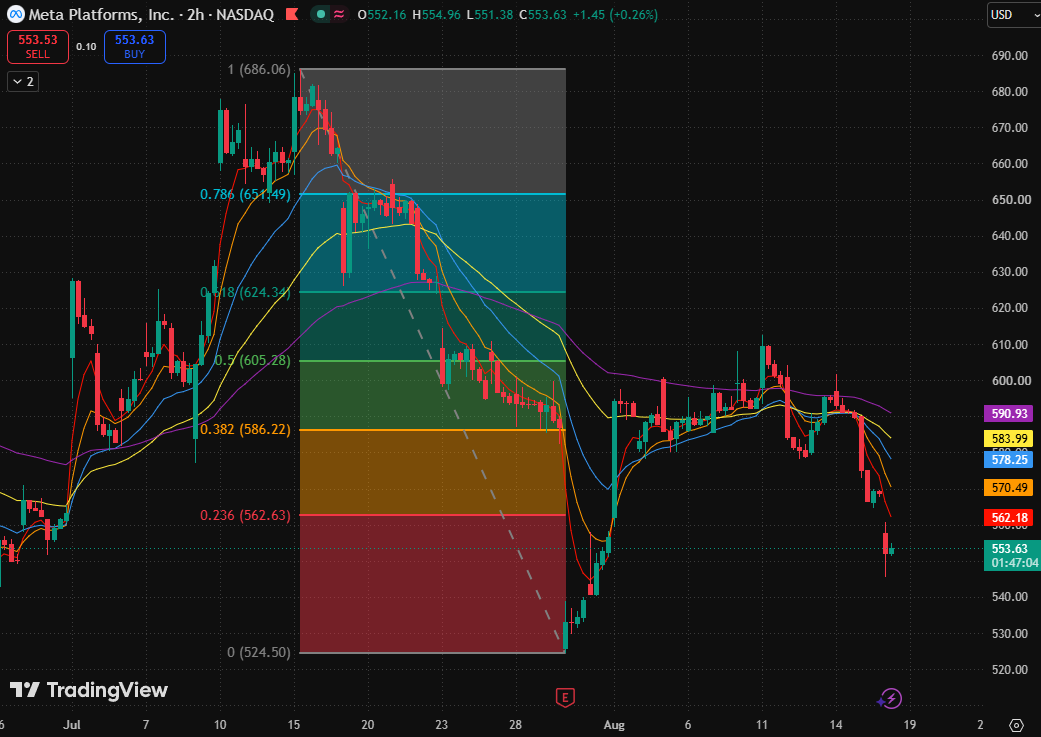The image size is (1041, 737).
Task: Open chart settings hexagon gear icon
Action: pos(1016,724)
